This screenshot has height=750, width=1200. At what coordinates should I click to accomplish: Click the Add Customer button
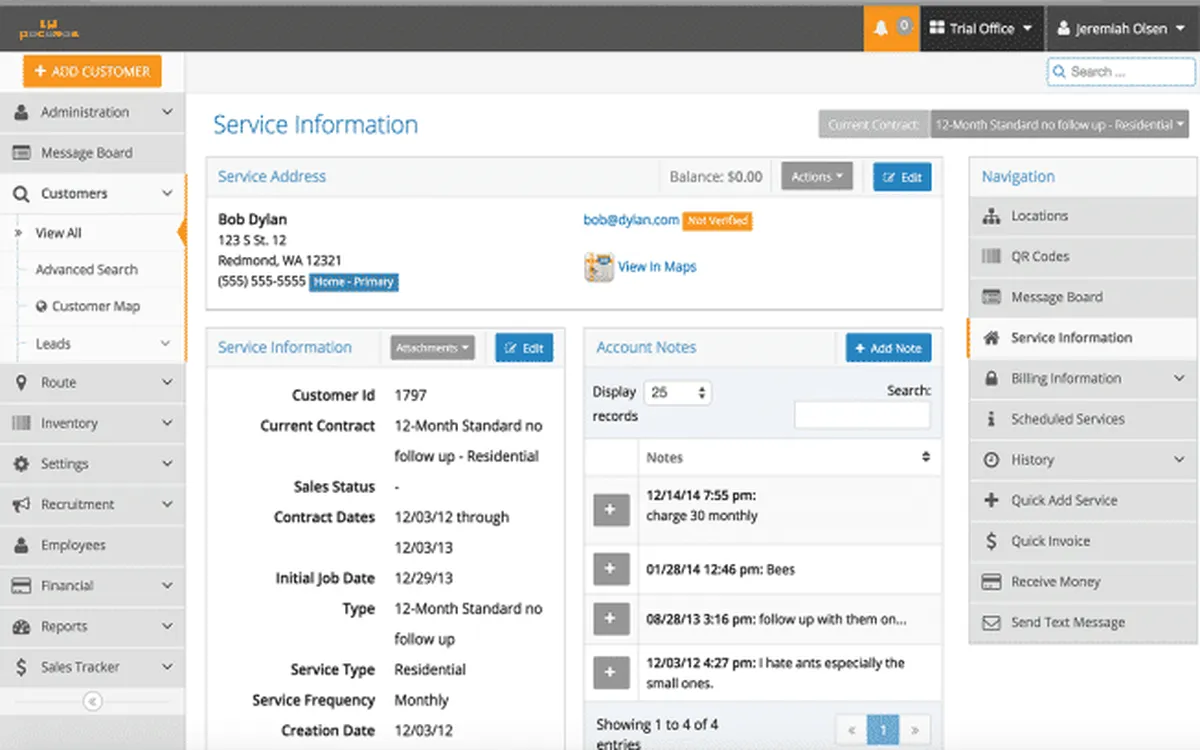92,72
